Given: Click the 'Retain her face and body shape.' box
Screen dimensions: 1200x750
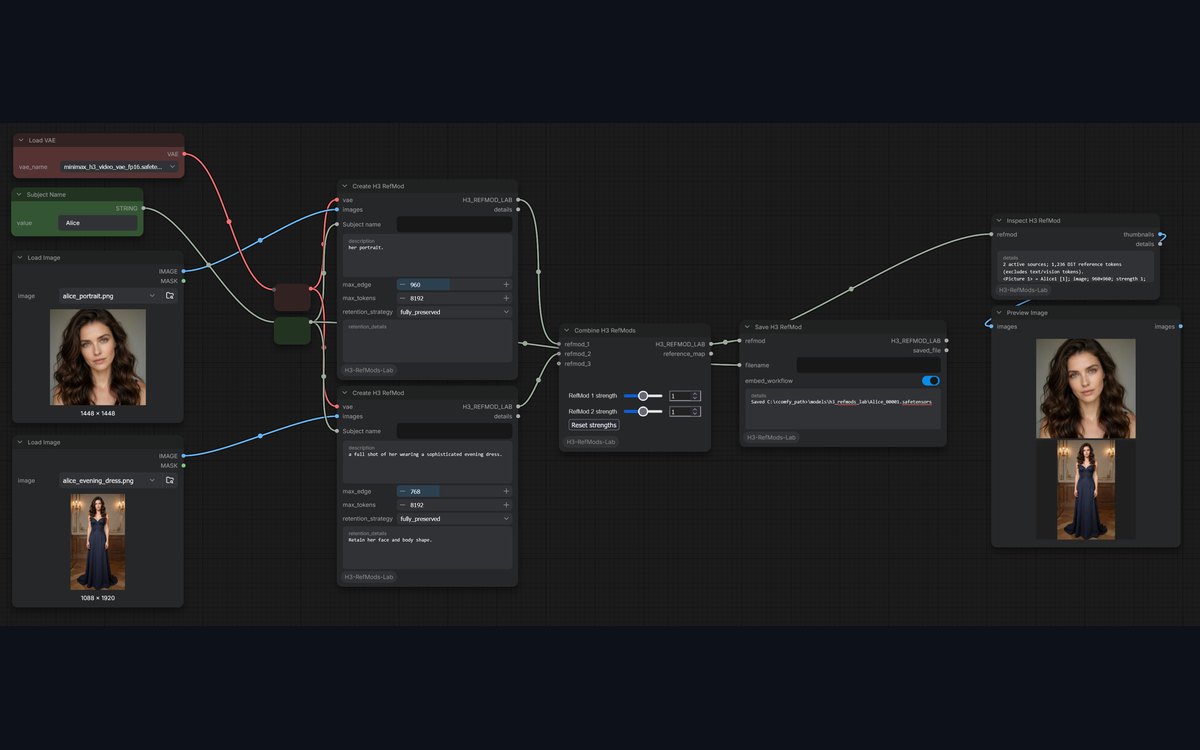Looking at the screenshot, I should (x=427, y=548).
